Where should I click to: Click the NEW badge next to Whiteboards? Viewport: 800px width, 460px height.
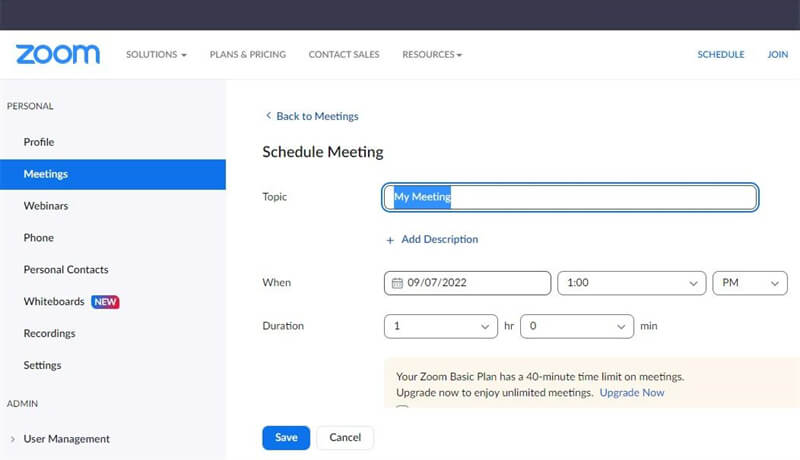point(105,301)
